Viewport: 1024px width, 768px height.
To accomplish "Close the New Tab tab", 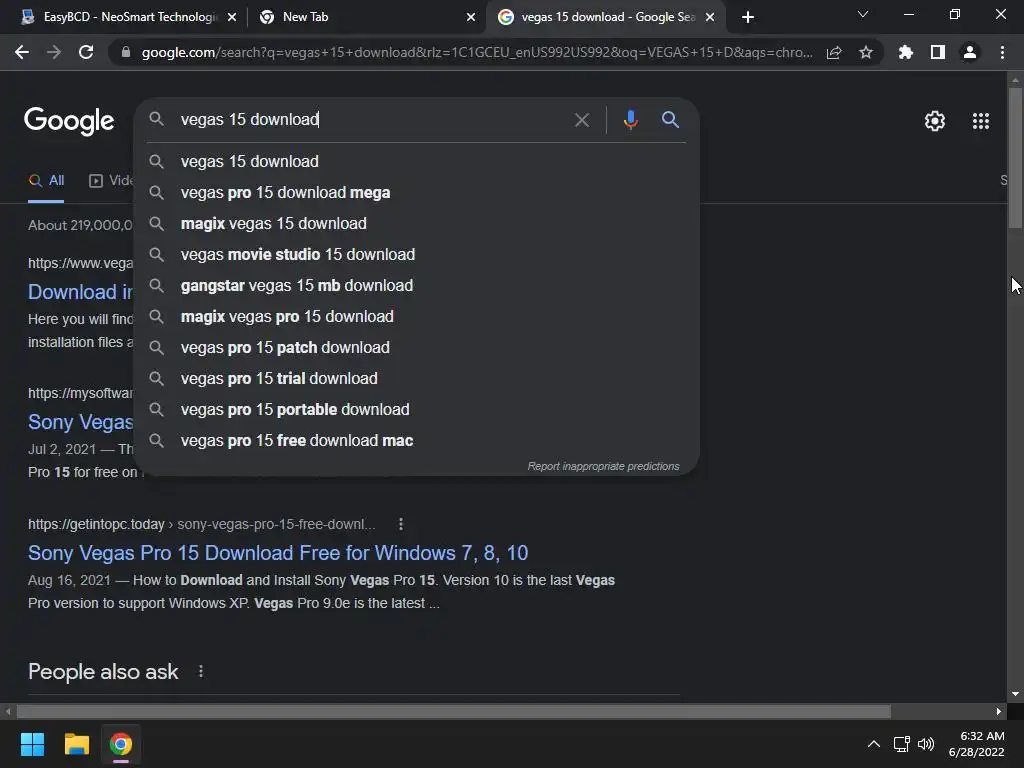I will click(471, 17).
